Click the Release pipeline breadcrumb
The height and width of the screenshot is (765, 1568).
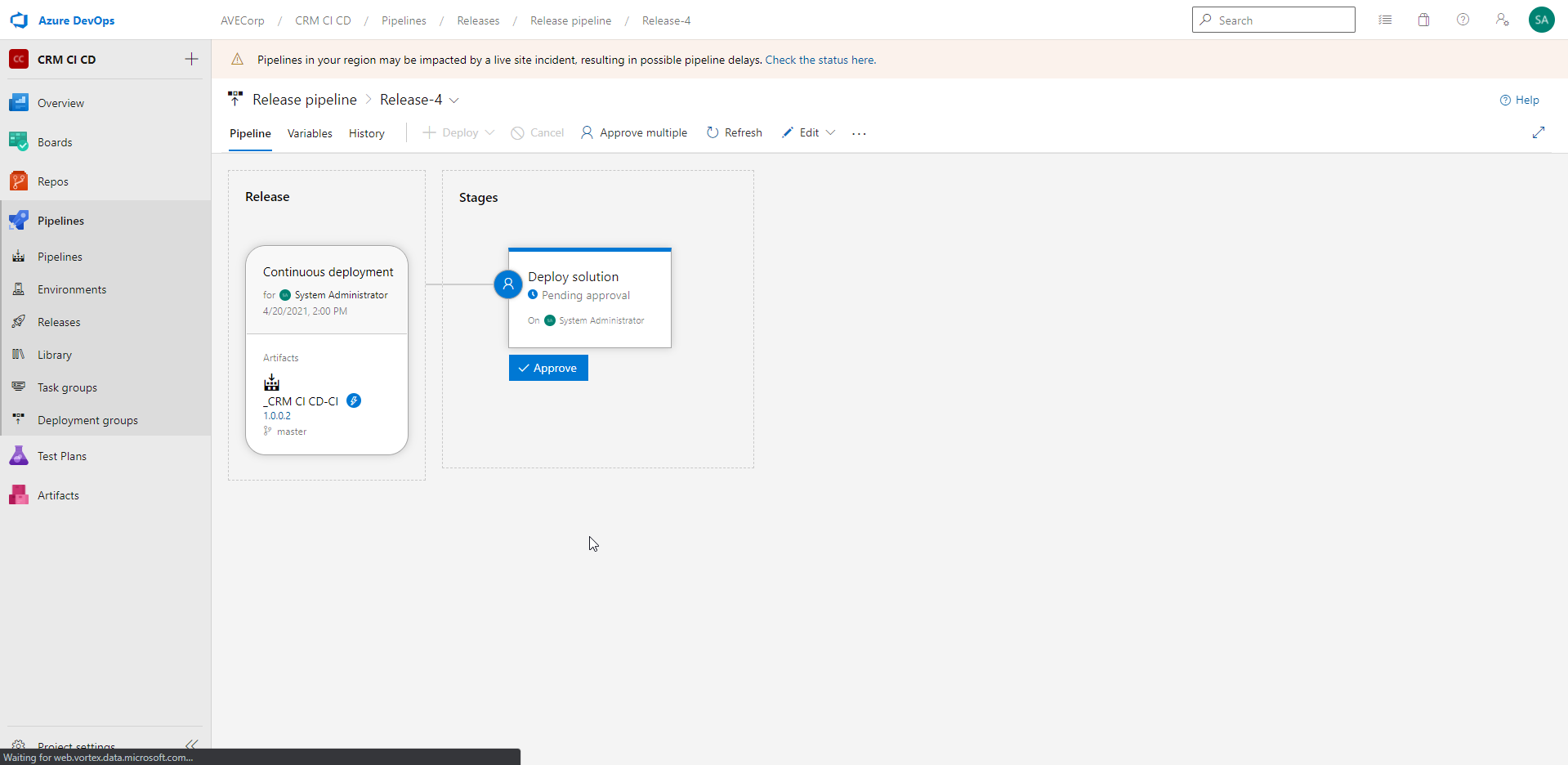[x=571, y=20]
